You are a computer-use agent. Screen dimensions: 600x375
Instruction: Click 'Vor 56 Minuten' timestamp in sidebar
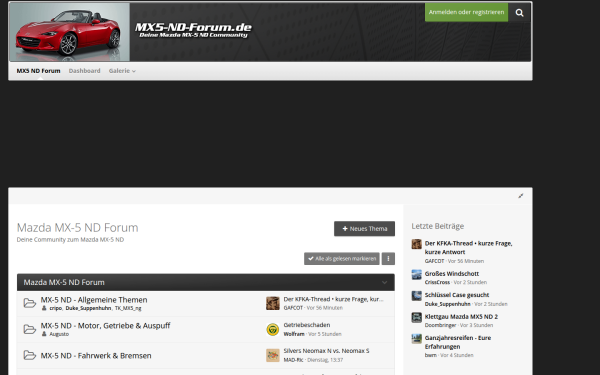click(x=466, y=261)
